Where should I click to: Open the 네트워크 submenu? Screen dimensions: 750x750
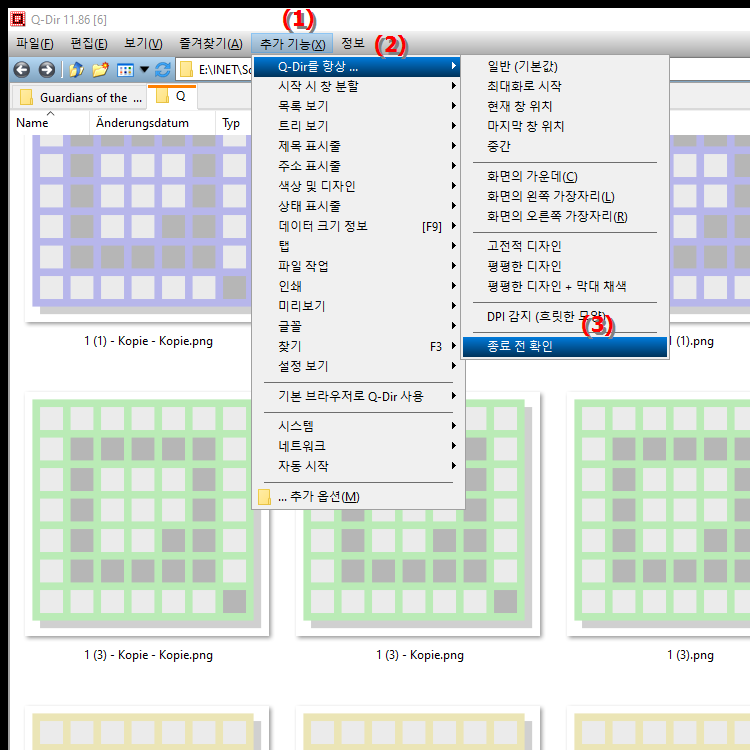pyautogui.click(x=357, y=446)
